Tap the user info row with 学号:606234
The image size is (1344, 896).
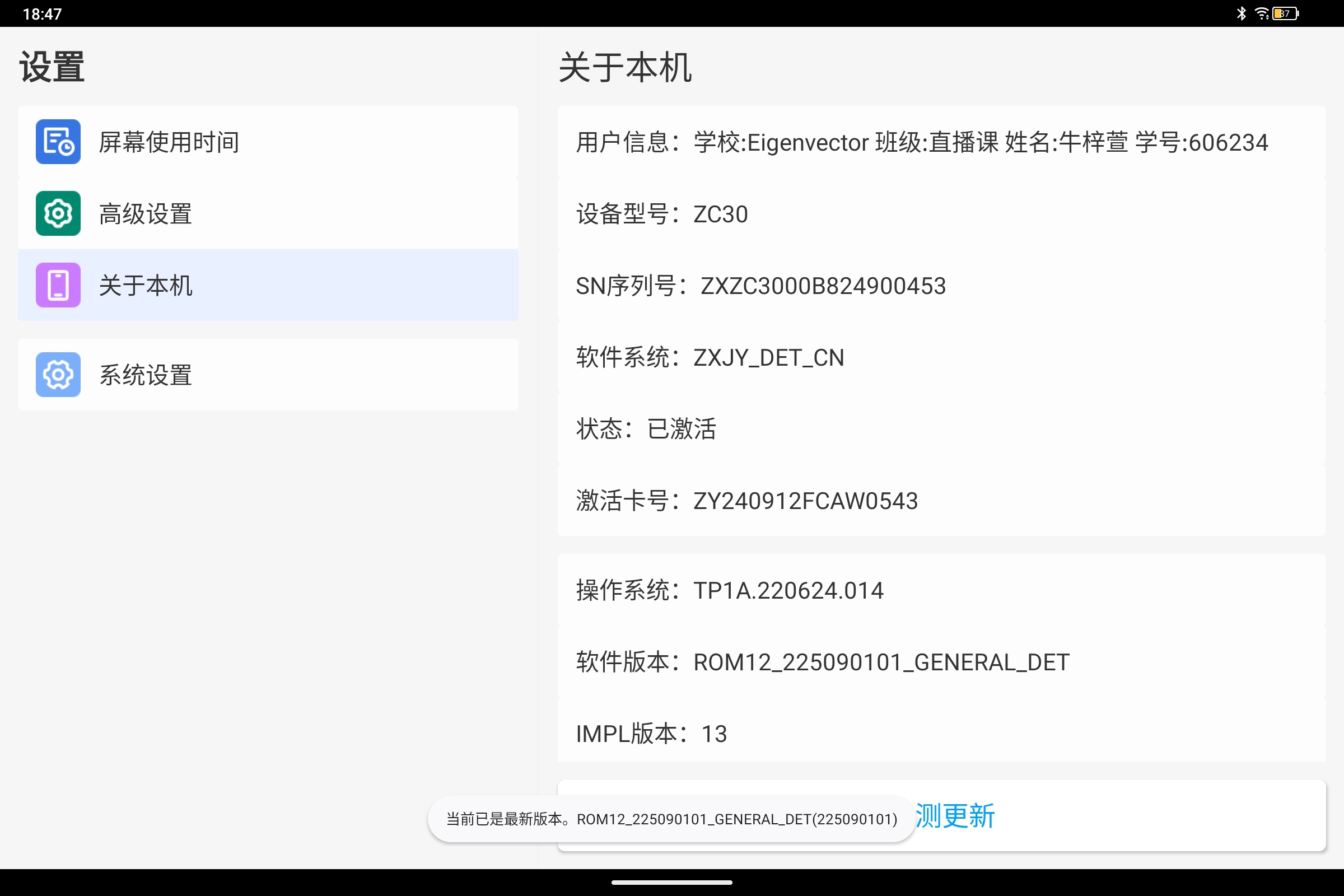coord(941,142)
